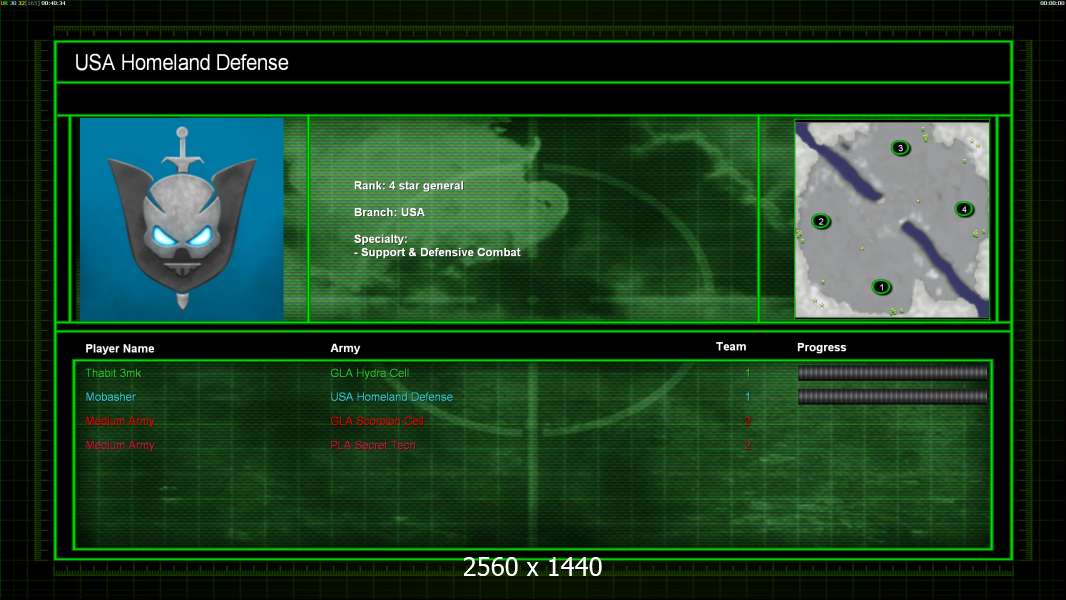Click the USA Homeland Defense title
The height and width of the screenshot is (600, 1066).
182,63
